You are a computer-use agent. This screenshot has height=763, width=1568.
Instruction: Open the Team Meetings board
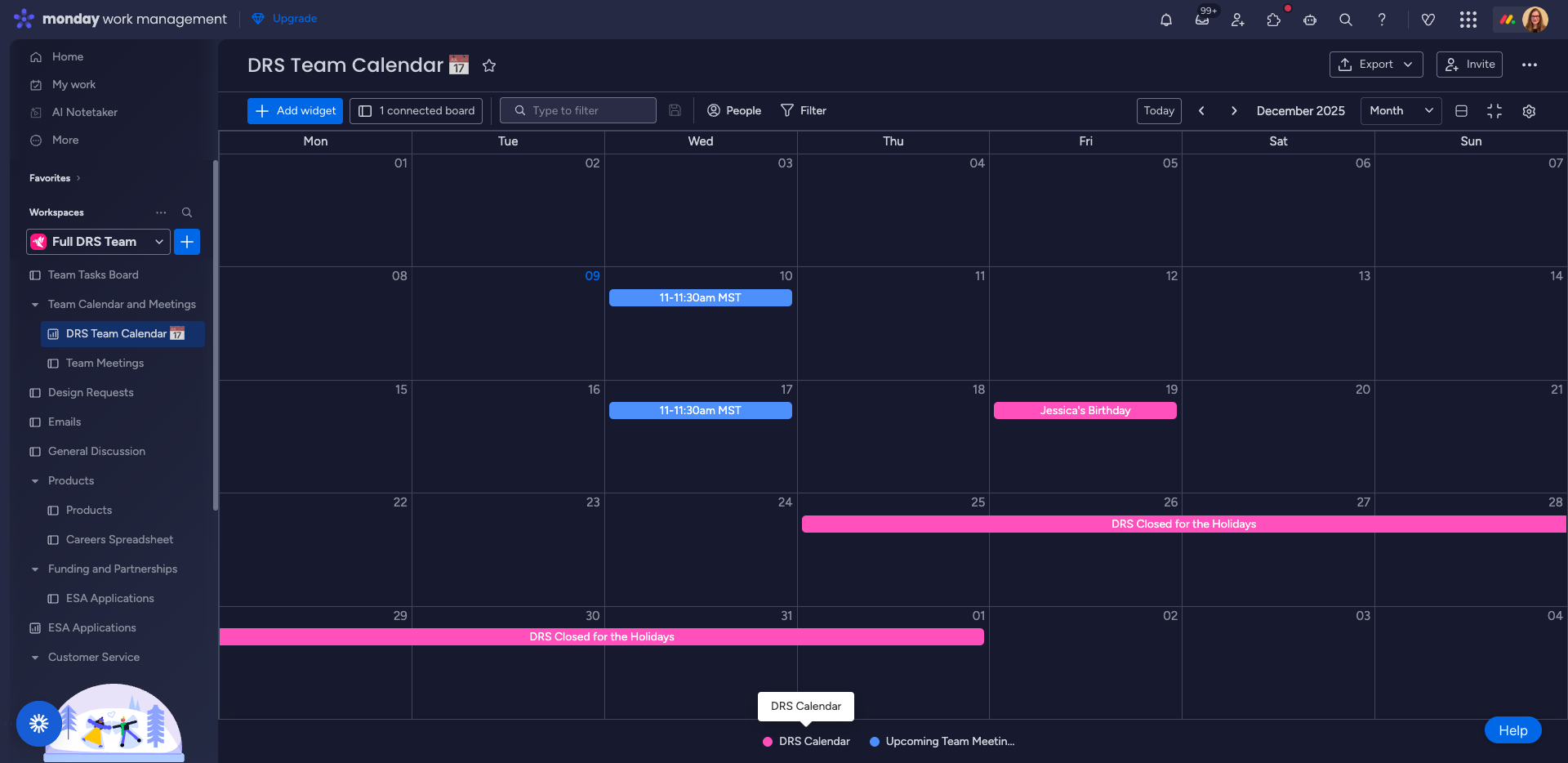[x=105, y=363]
